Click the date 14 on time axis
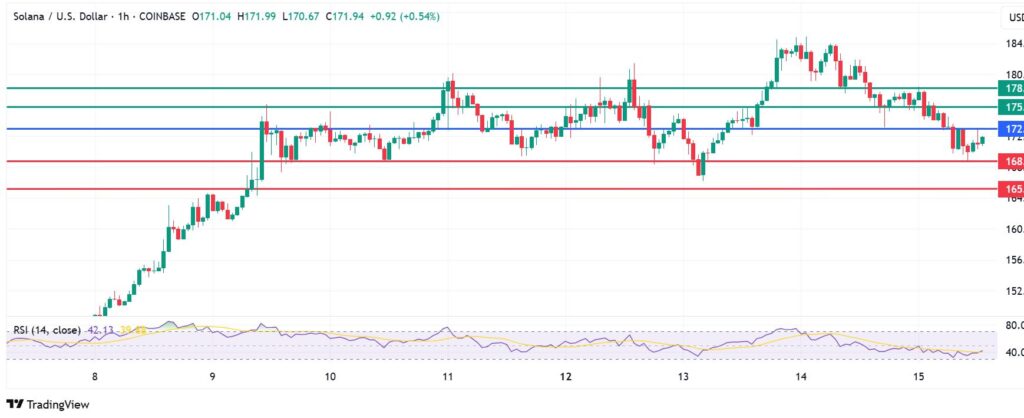 (x=801, y=377)
